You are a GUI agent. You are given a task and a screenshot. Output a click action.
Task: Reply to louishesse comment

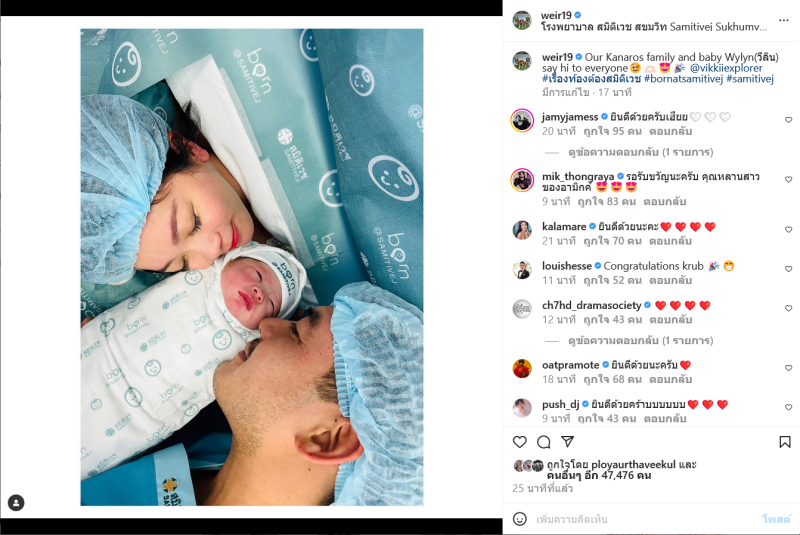point(670,280)
